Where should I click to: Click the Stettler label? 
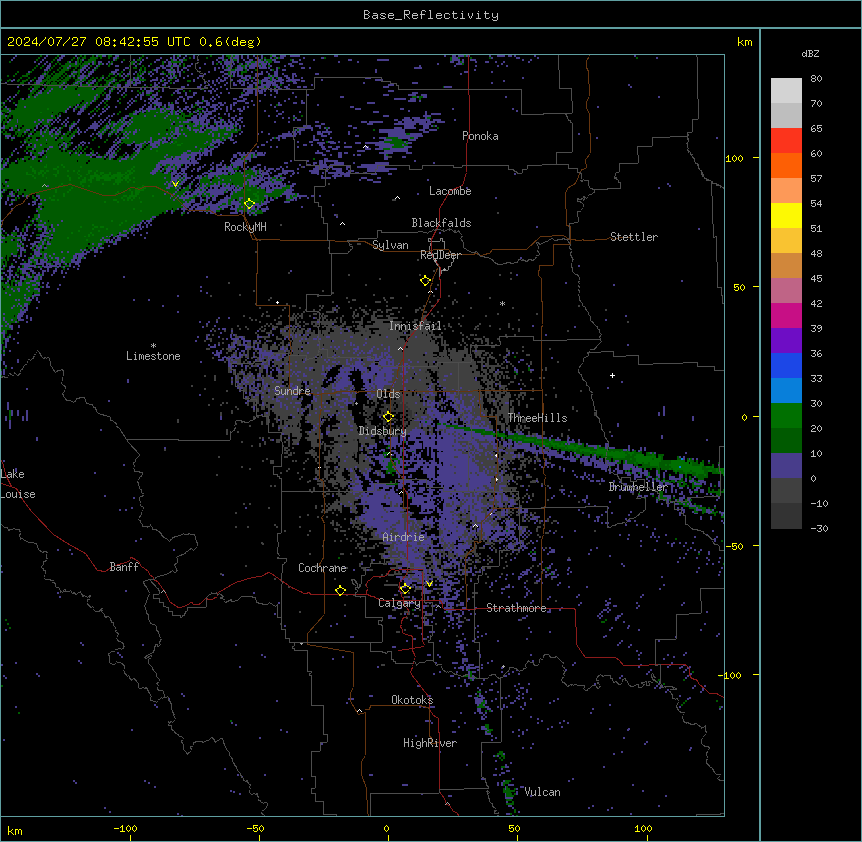tap(634, 237)
